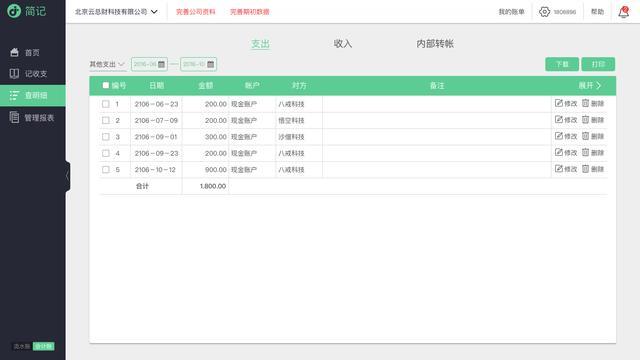Open the 其他支出 category dropdown
Screen dimensions: 640x360
[x=107, y=64]
